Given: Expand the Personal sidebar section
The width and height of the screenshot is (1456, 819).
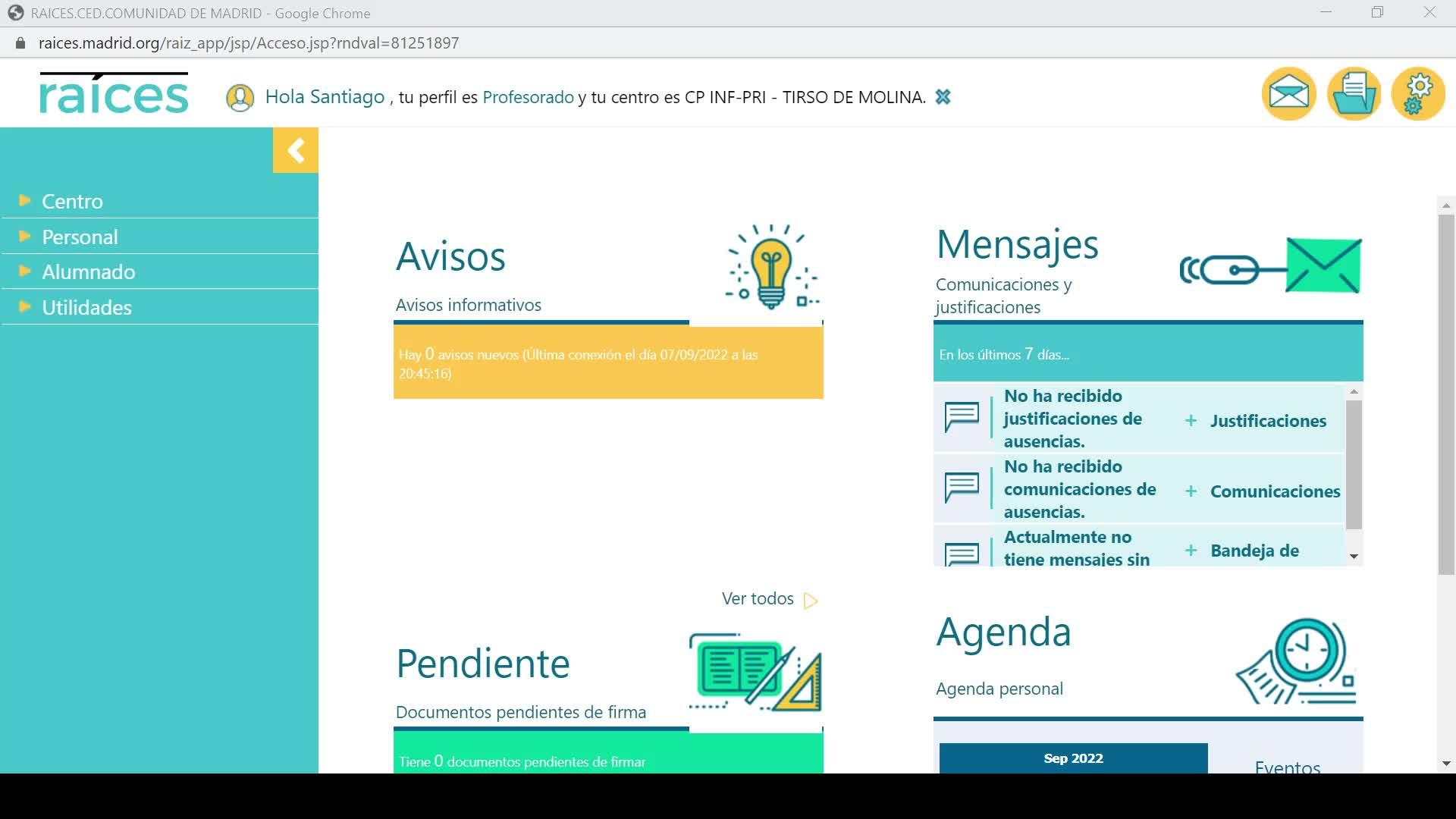Looking at the screenshot, I should (x=80, y=237).
